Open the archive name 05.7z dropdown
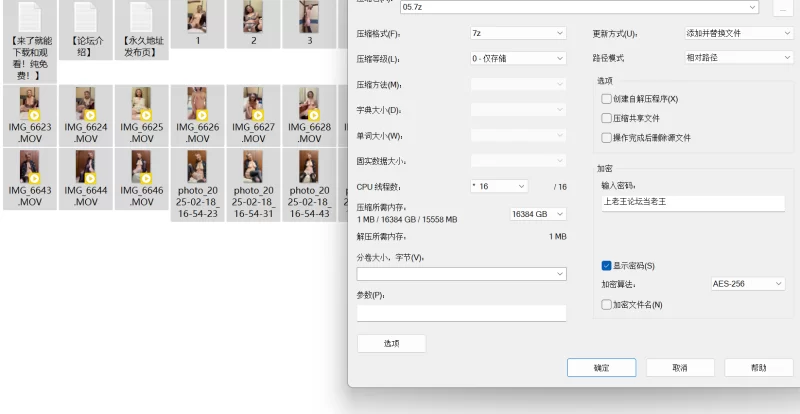Screen dimensions: 800x414 (x=753, y=7)
